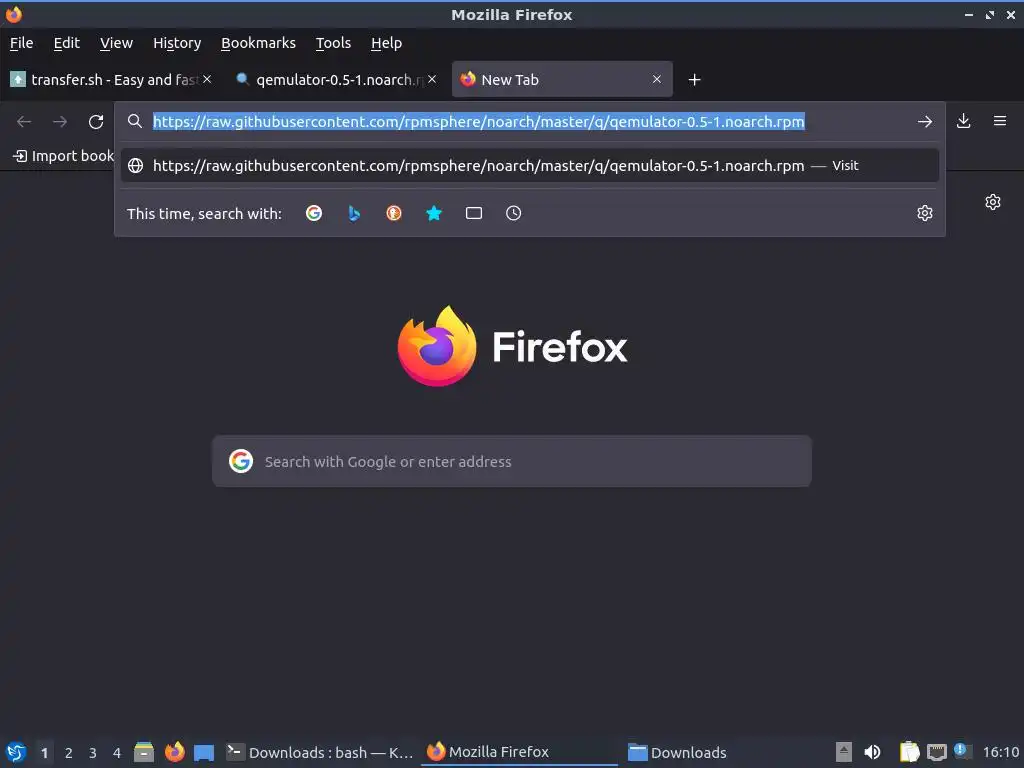This screenshot has width=1024, height=768.
Task: Open the Downloads panel icon
Action: [963, 121]
